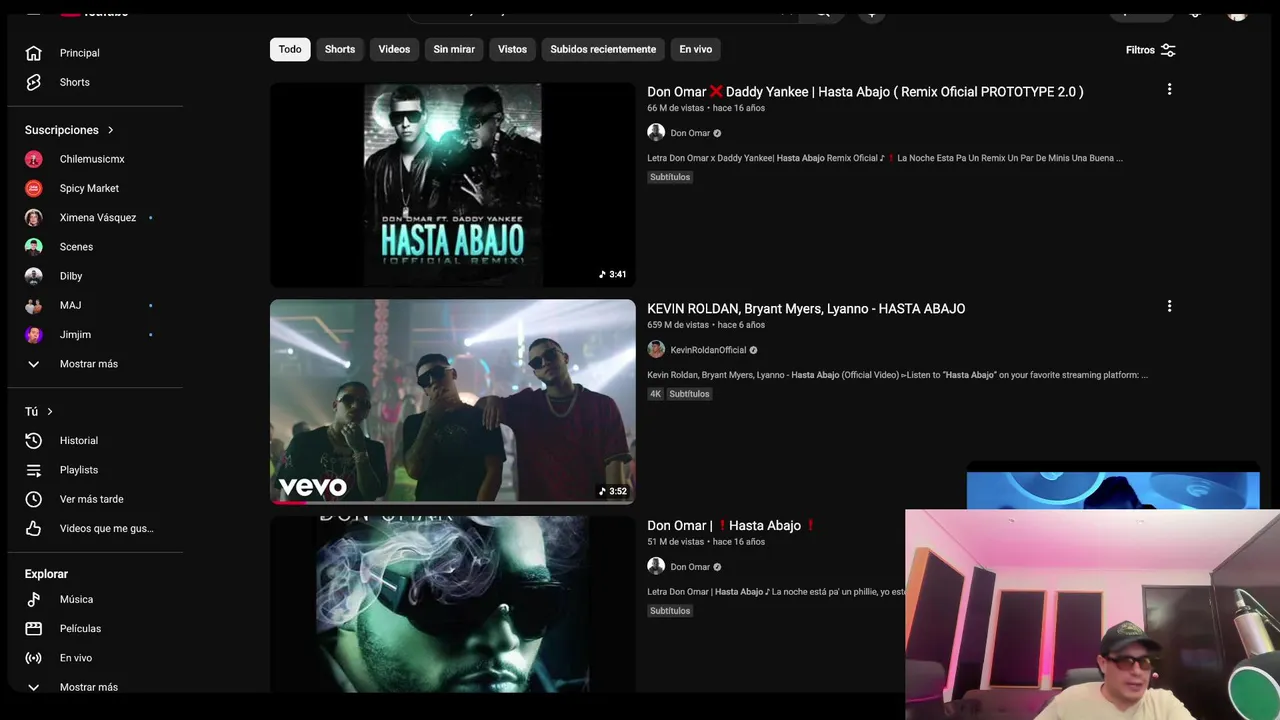The height and width of the screenshot is (720, 1280).
Task: Click Don Omar avatar under third video
Action: [656, 567]
